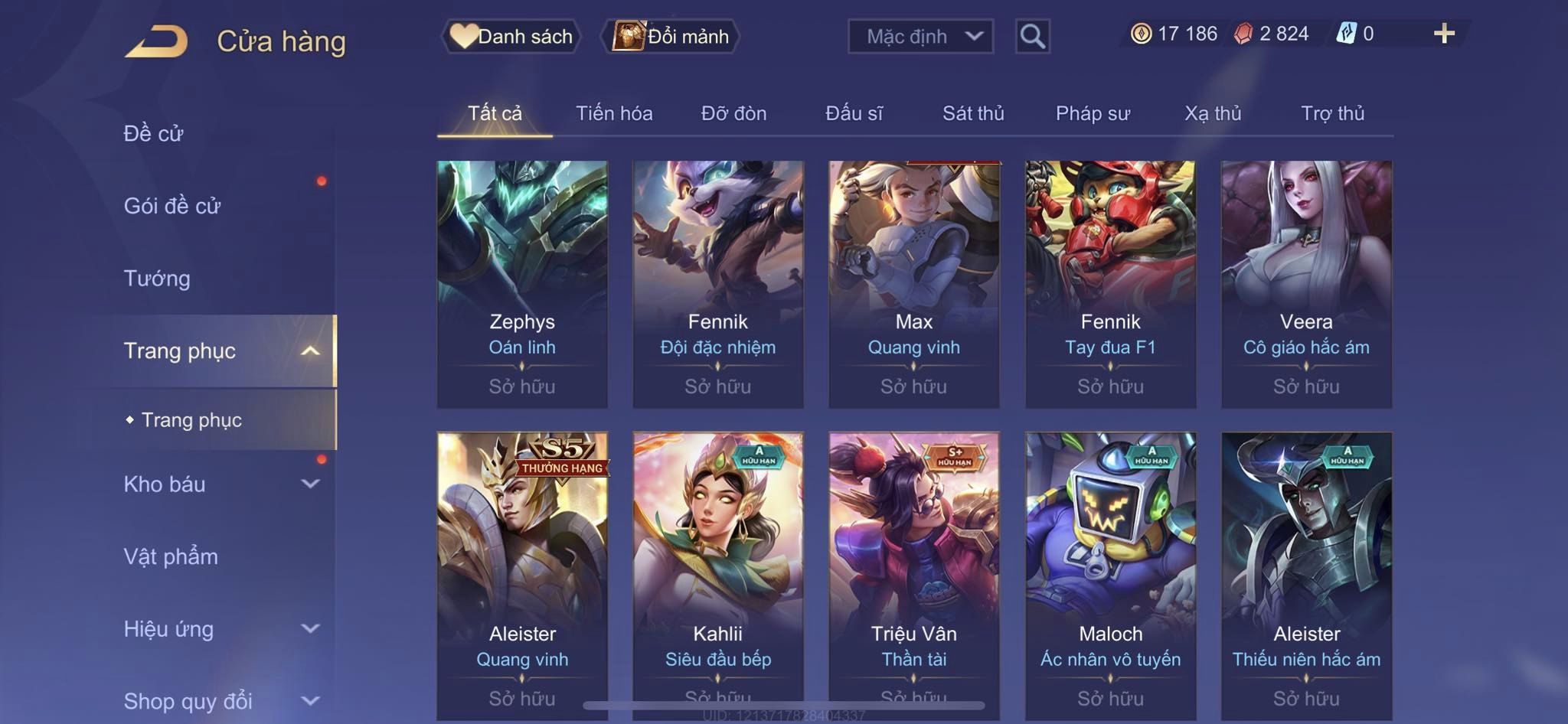
Task: Tap the plus icon to add currency
Action: point(1444,34)
